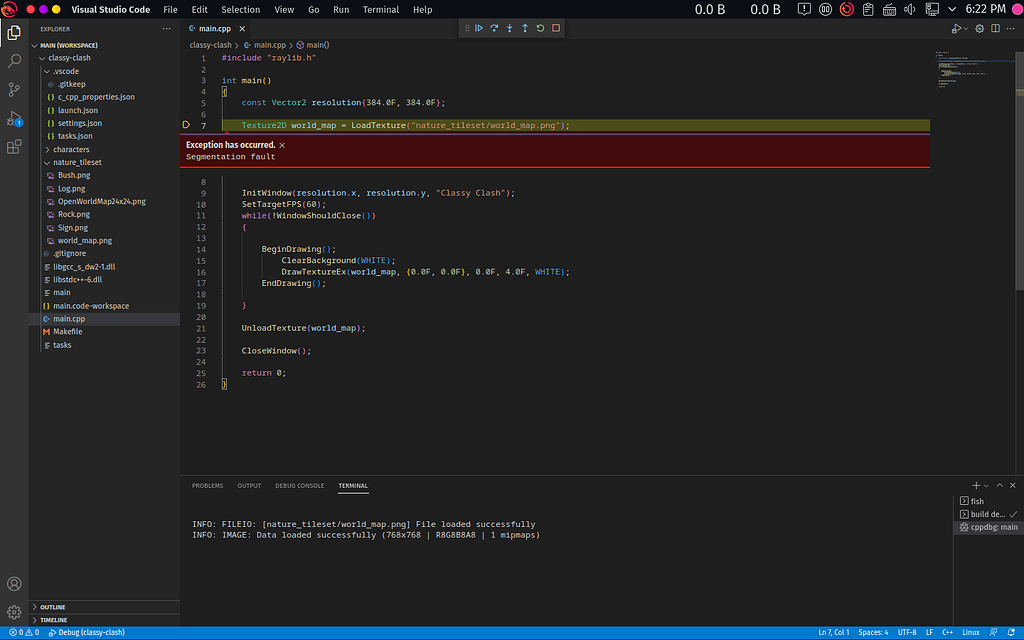Open the Search sidebar icon
Screen dimensions: 1024x640
coord(14,59)
